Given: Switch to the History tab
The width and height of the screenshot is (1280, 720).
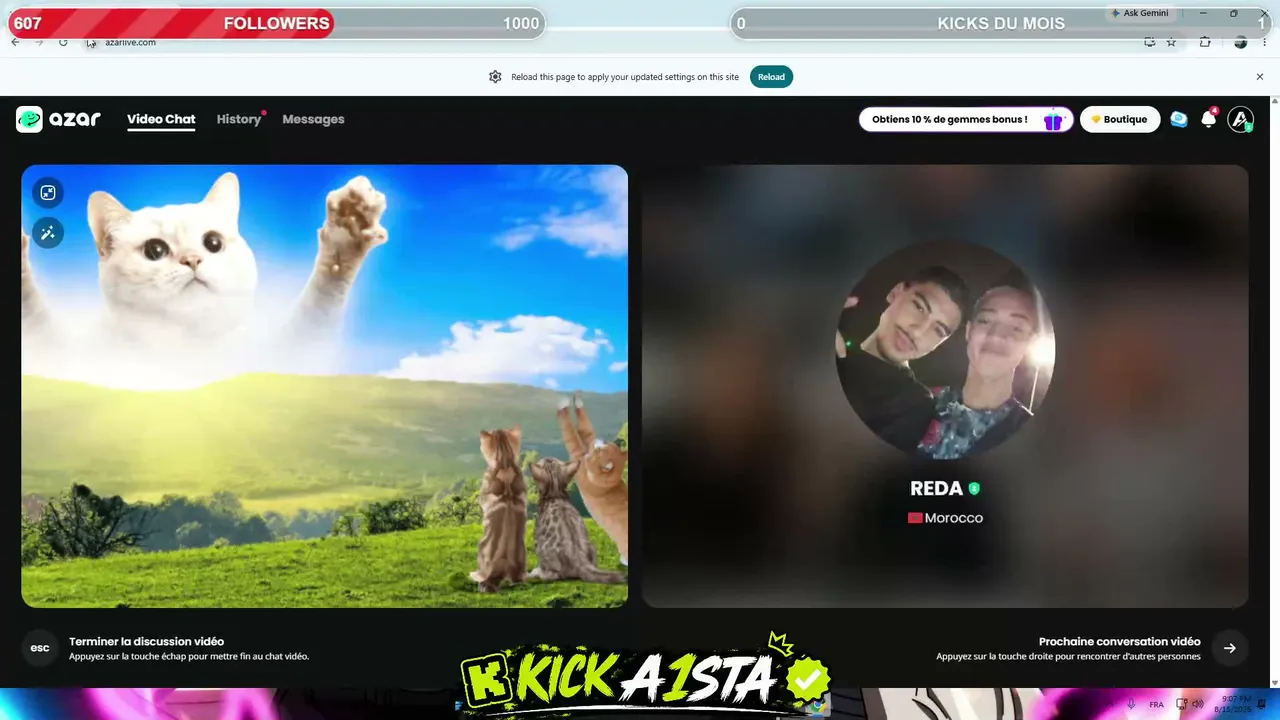Looking at the screenshot, I should (239, 119).
